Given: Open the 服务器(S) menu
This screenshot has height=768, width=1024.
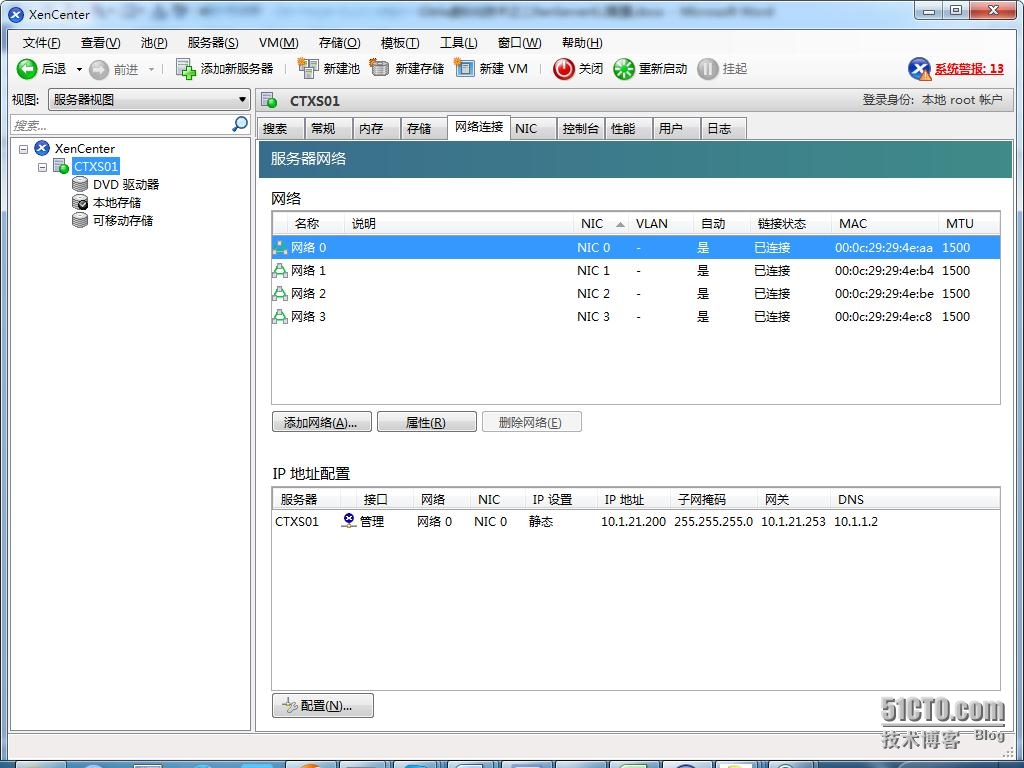Looking at the screenshot, I should (213, 42).
